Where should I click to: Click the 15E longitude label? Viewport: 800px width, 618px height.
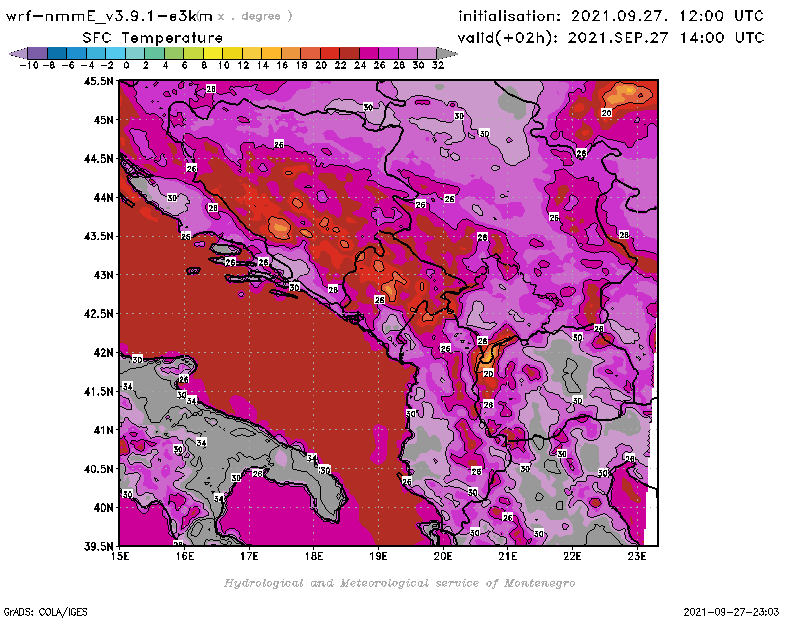[x=120, y=556]
